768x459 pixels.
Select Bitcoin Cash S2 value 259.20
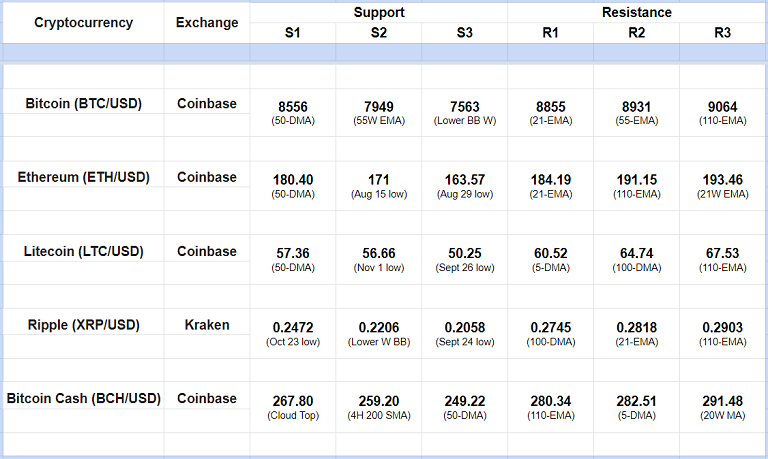pos(378,401)
